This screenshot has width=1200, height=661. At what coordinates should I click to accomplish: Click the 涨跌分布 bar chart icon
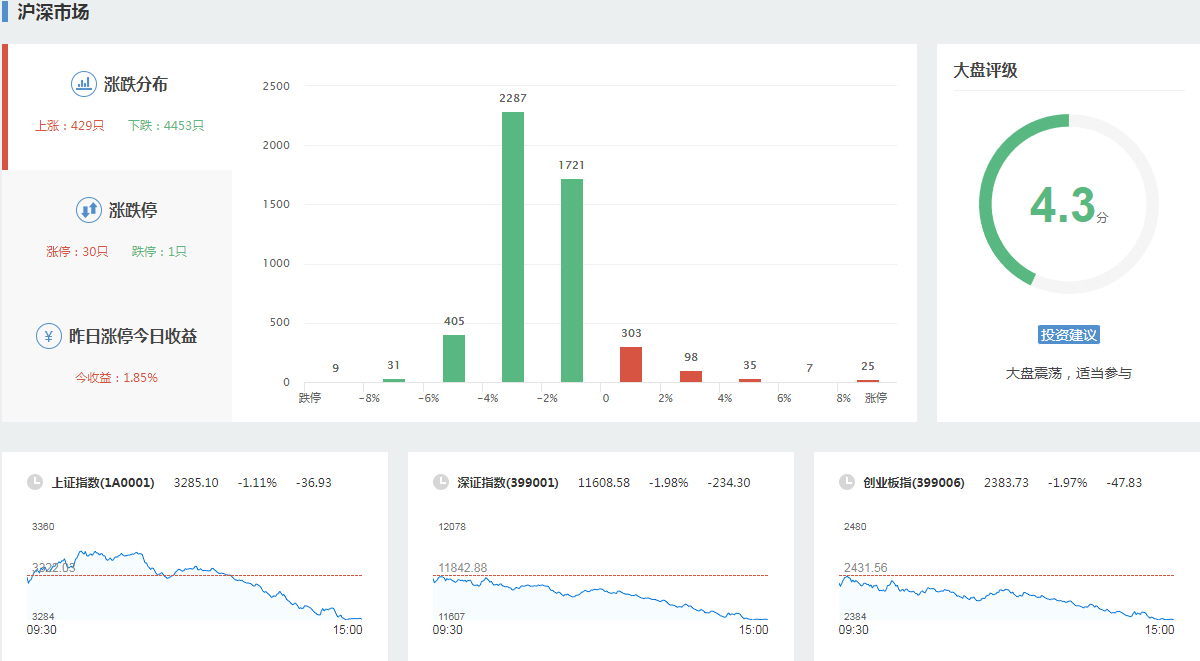coord(84,84)
